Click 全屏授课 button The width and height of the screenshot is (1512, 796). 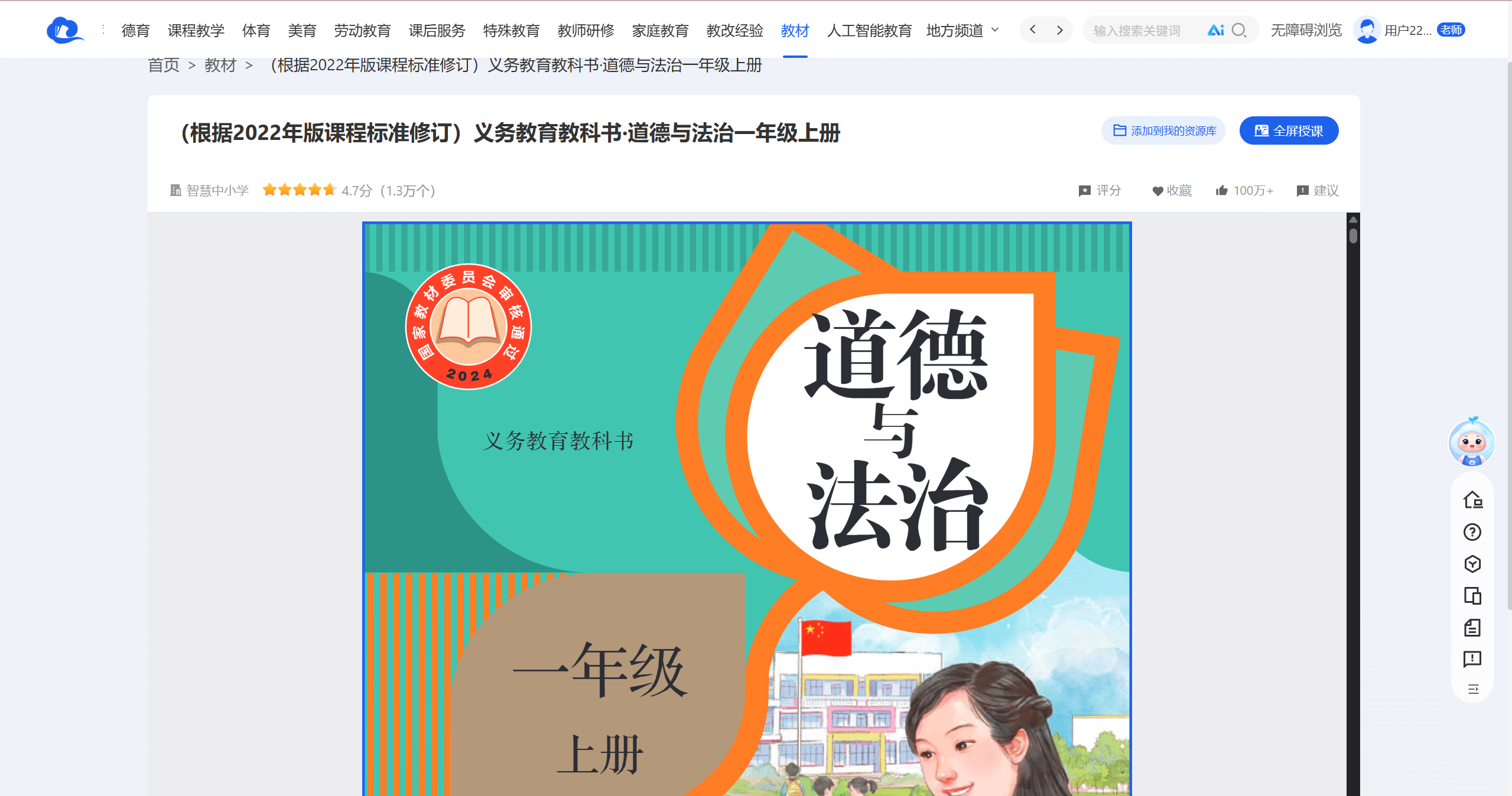point(1289,131)
